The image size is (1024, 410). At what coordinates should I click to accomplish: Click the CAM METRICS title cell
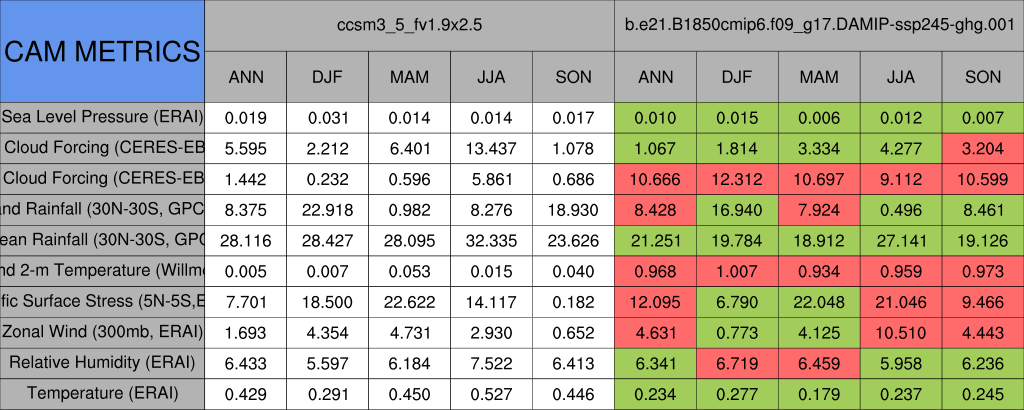coord(102,50)
